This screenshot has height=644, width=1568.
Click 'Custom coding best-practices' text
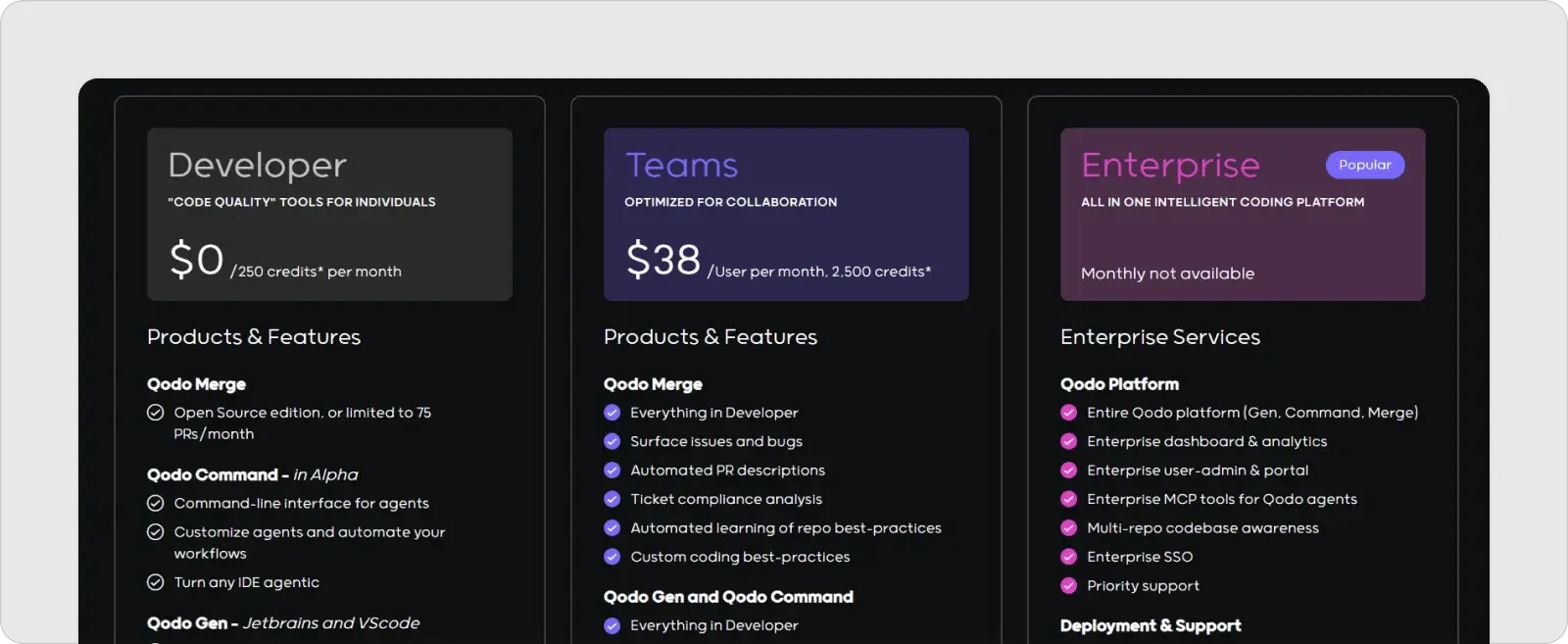[x=740, y=557]
